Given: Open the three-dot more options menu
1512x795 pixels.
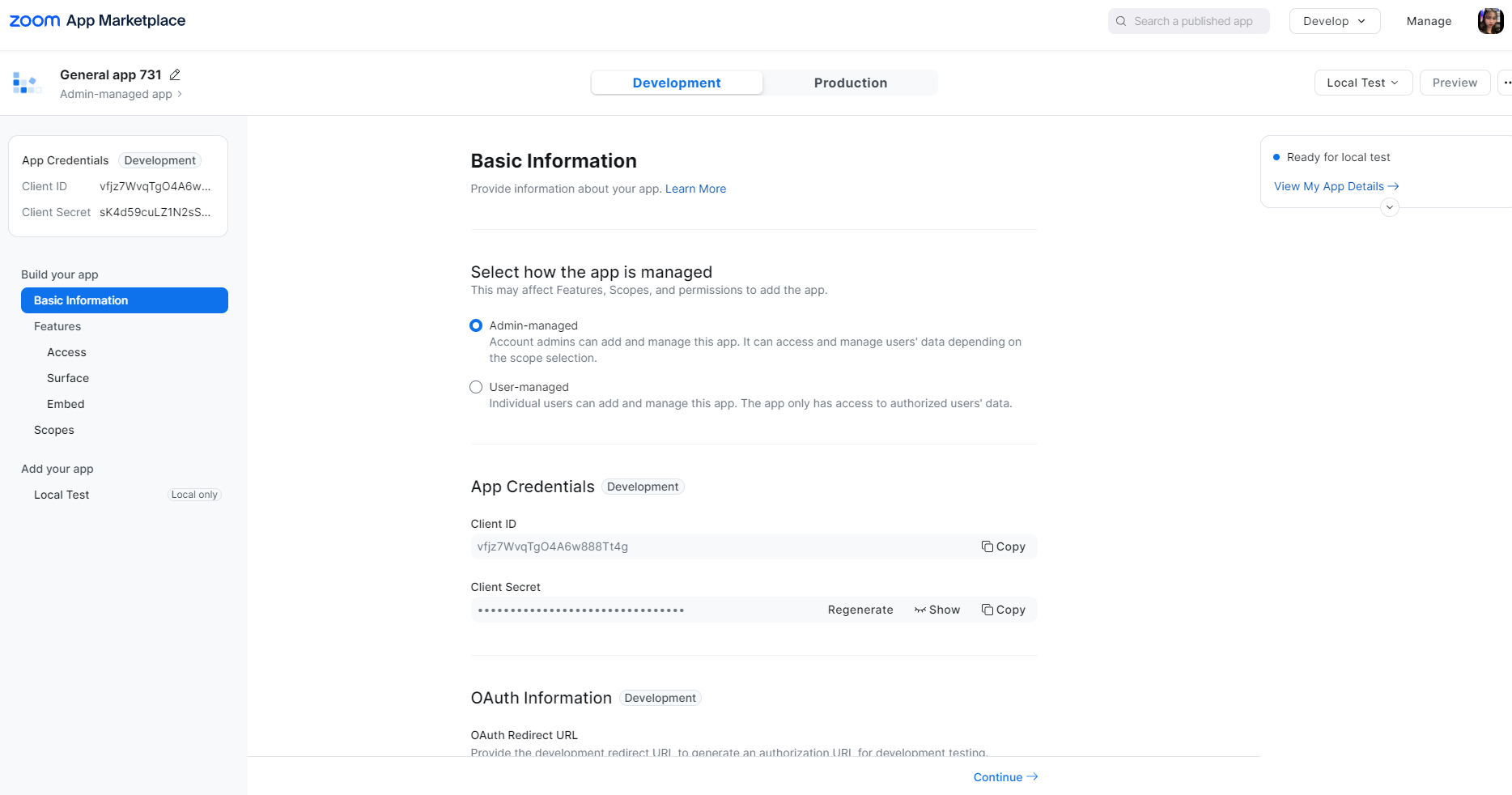Looking at the screenshot, I should point(1506,83).
